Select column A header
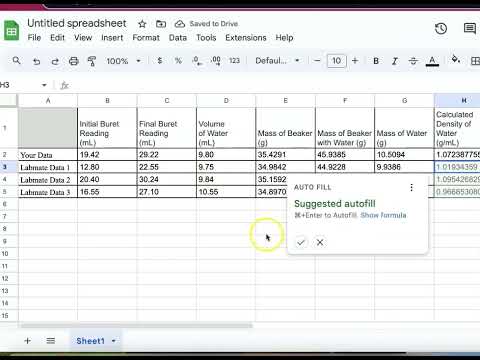 (48, 100)
